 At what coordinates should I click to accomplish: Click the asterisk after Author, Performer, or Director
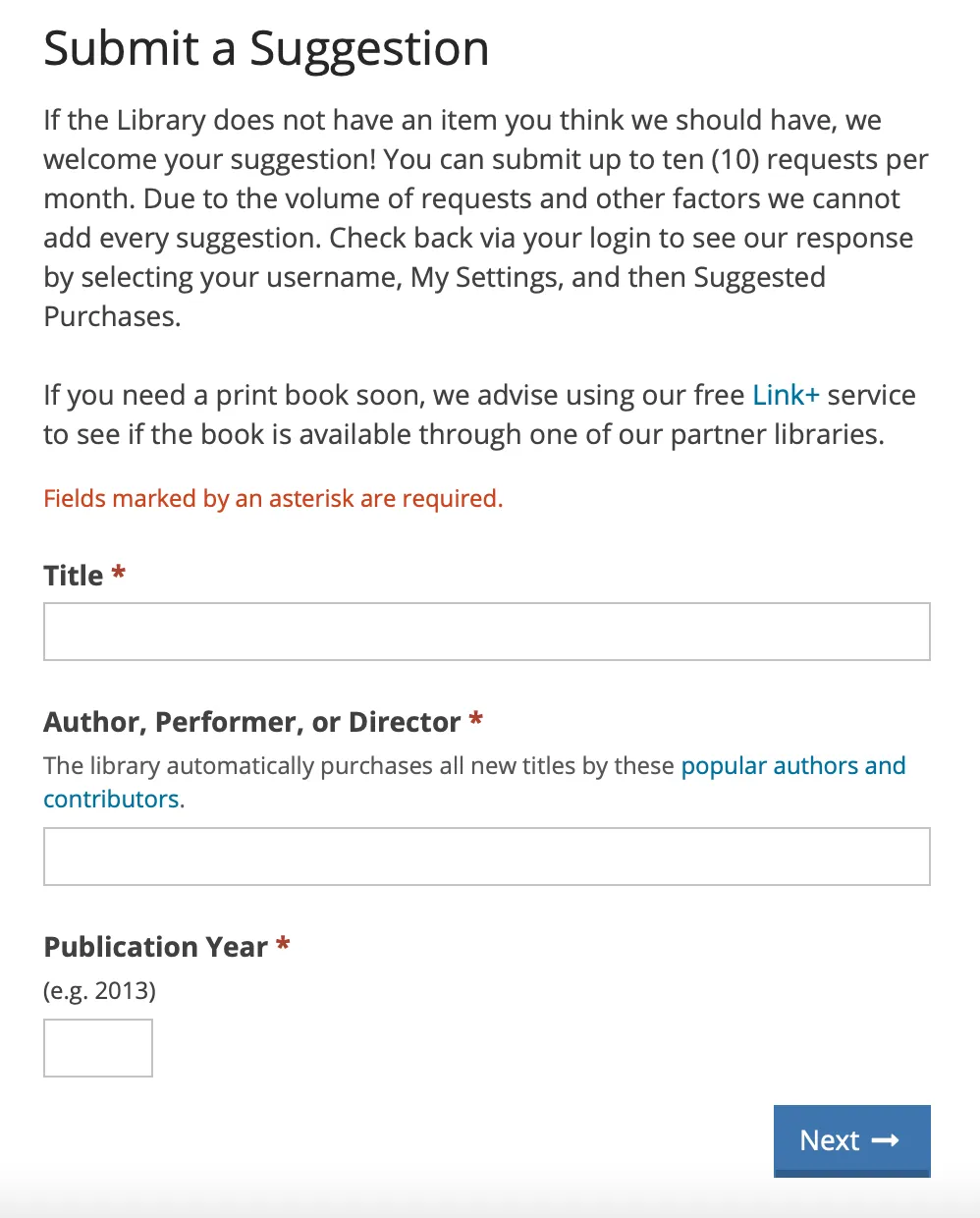[475, 721]
